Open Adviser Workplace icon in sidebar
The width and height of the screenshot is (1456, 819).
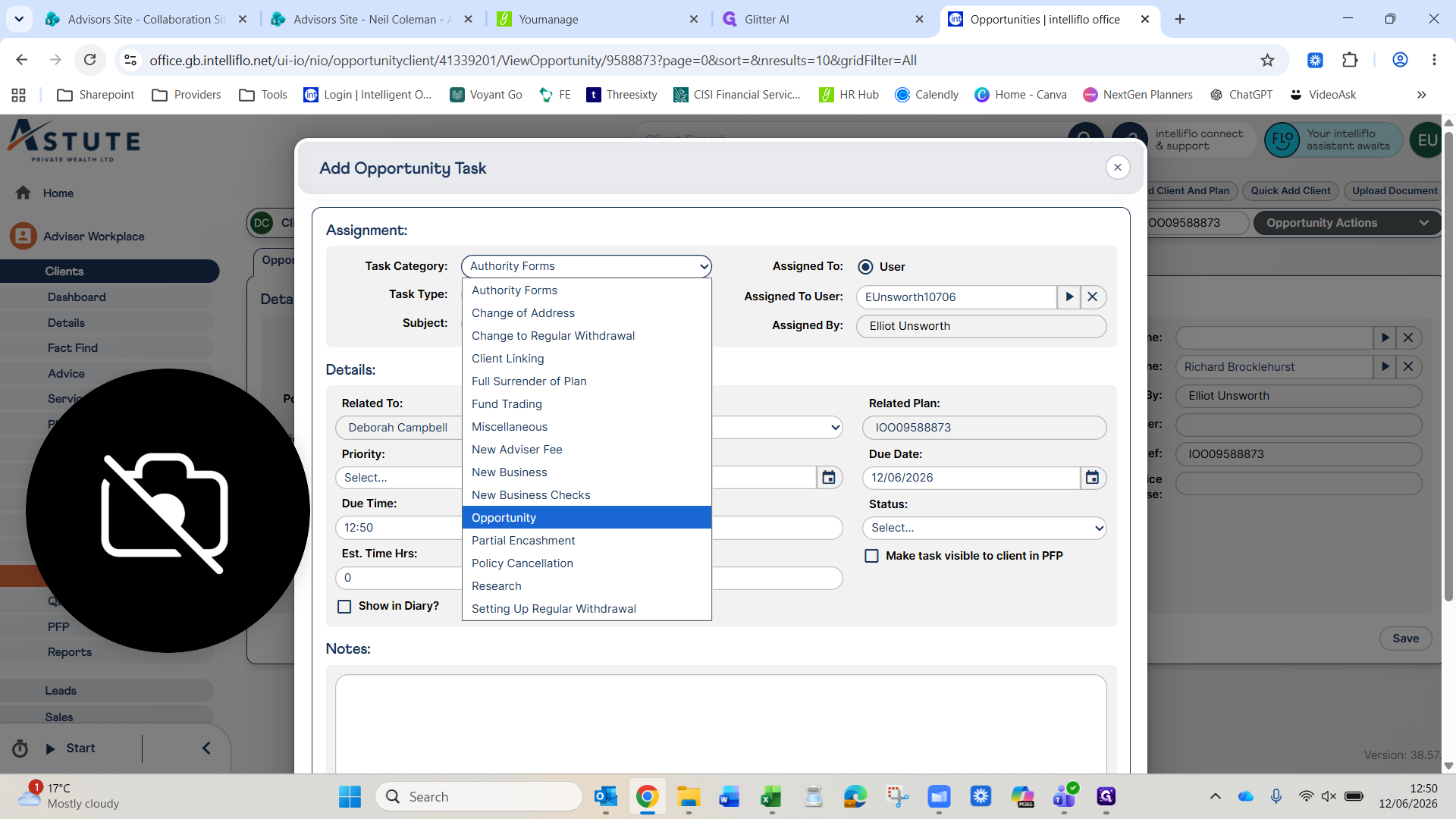pyautogui.click(x=24, y=236)
